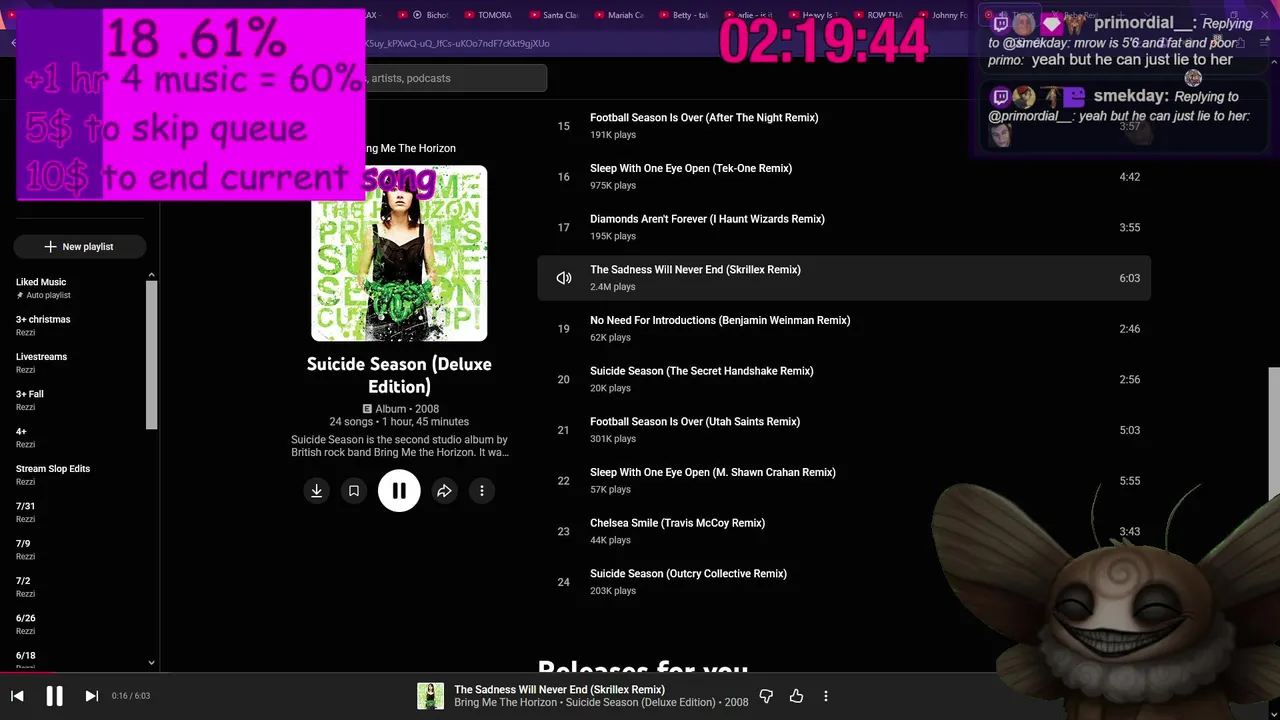The width and height of the screenshot is (1280, 720).
Task: Click the sidebar playlist scrollbar thumb
Action: pos(152,355)
